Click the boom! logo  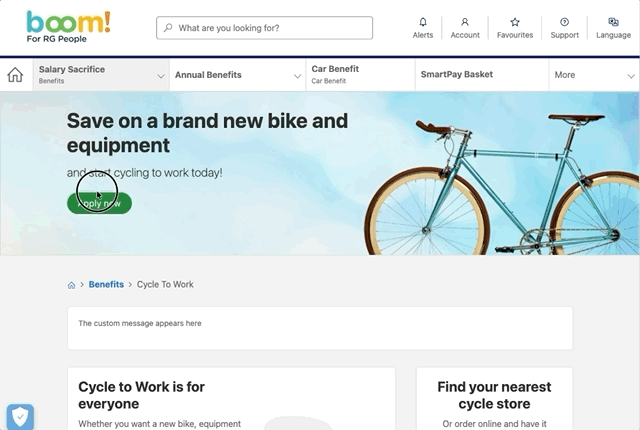(68, 27)
